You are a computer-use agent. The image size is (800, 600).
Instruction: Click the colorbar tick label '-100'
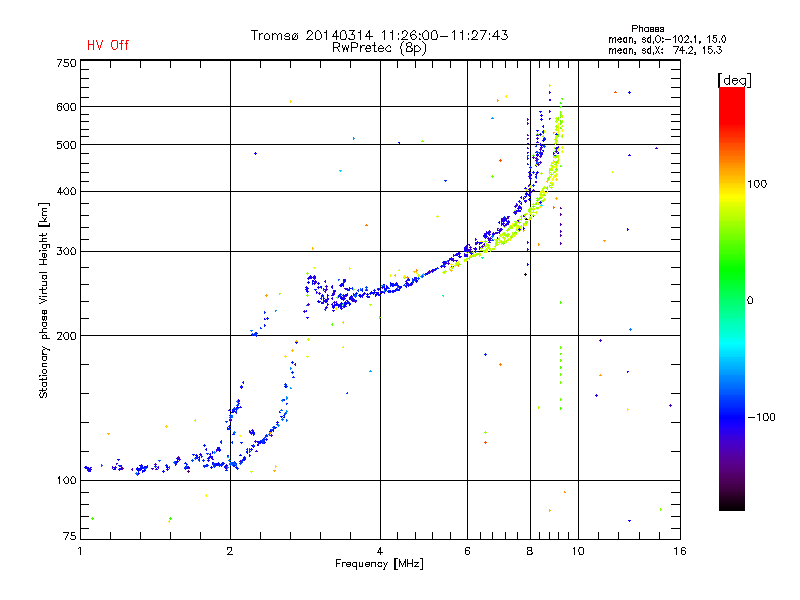[761, 417]
